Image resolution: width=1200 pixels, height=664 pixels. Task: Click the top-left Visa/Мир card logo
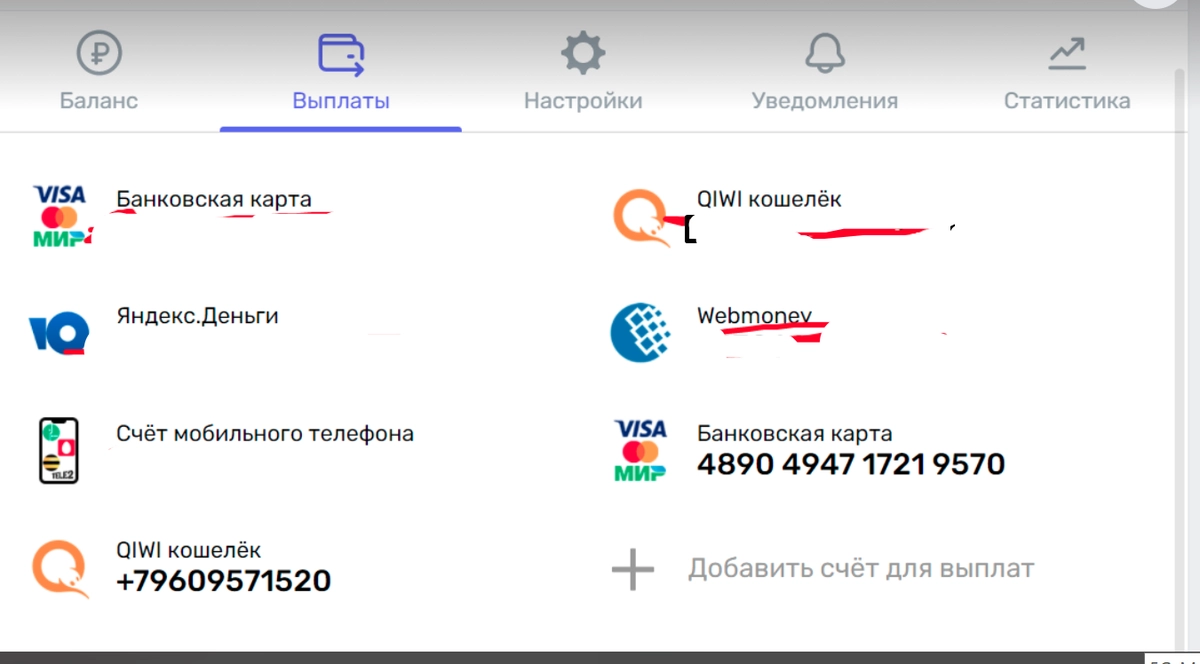coord(62,215)
